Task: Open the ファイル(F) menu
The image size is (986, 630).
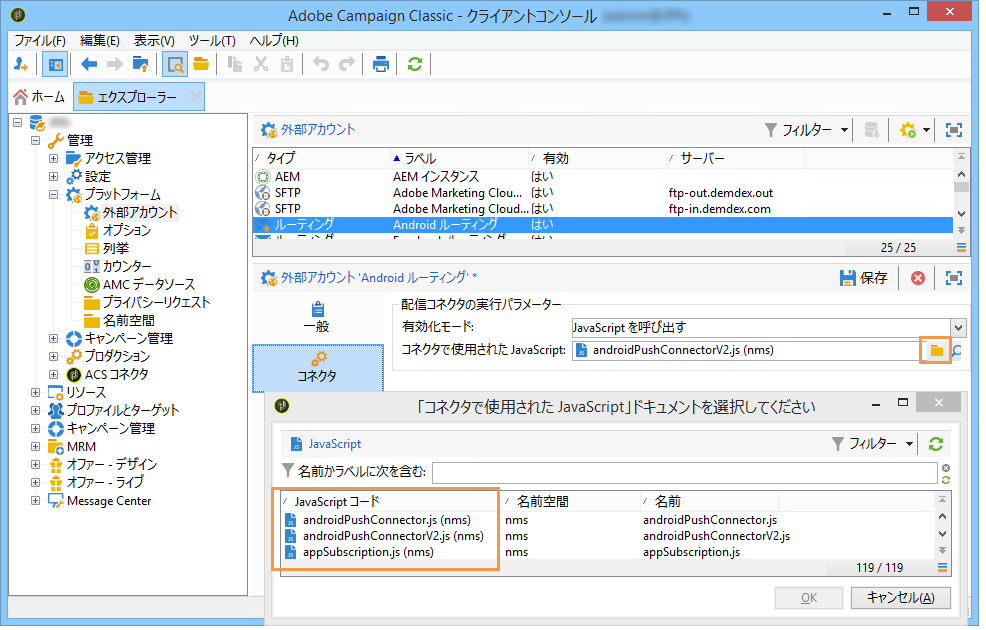Action: coord(40,41)
